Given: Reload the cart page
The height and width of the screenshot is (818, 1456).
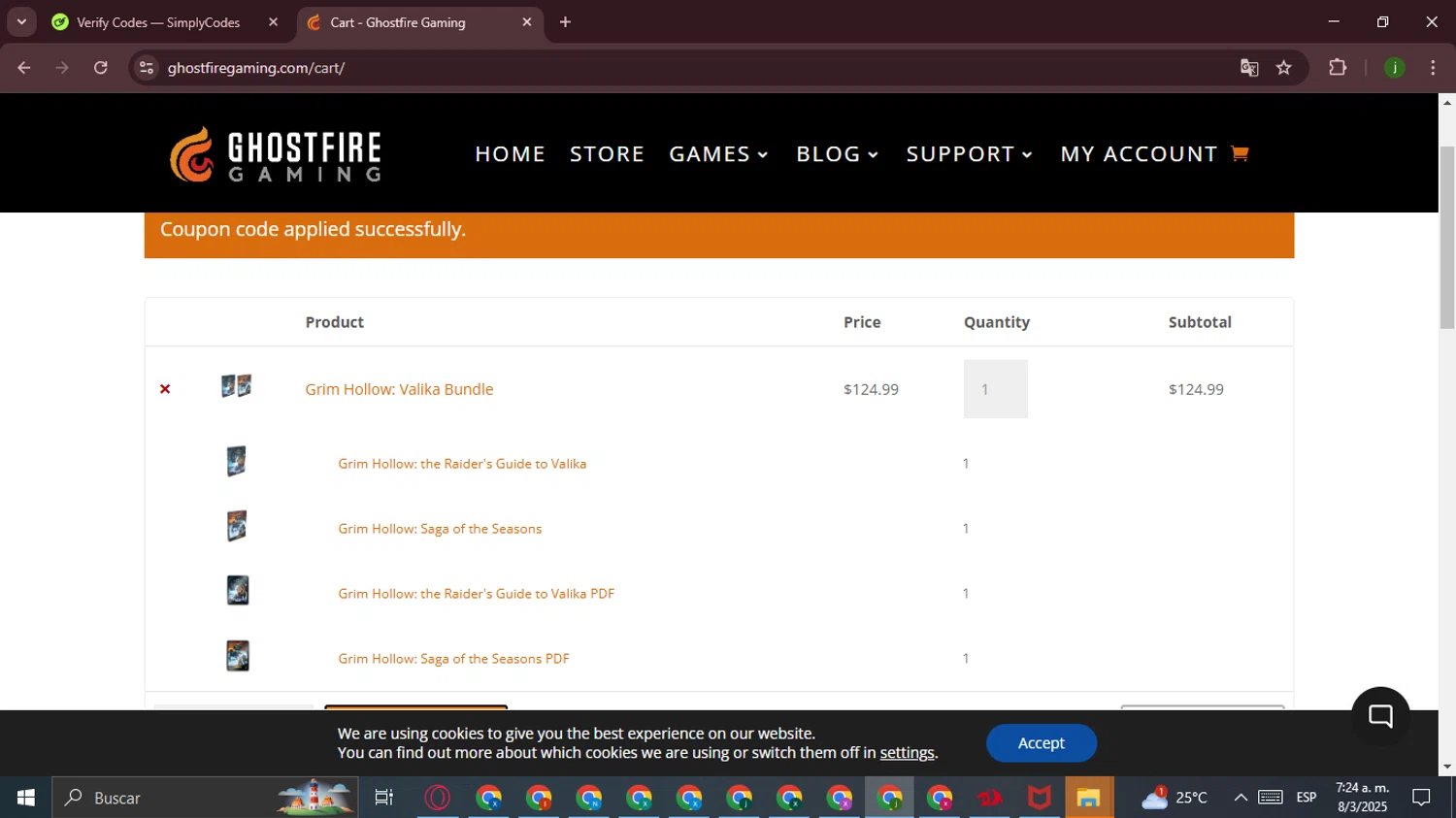Looking at the screenshot, I should click(101, 68).
